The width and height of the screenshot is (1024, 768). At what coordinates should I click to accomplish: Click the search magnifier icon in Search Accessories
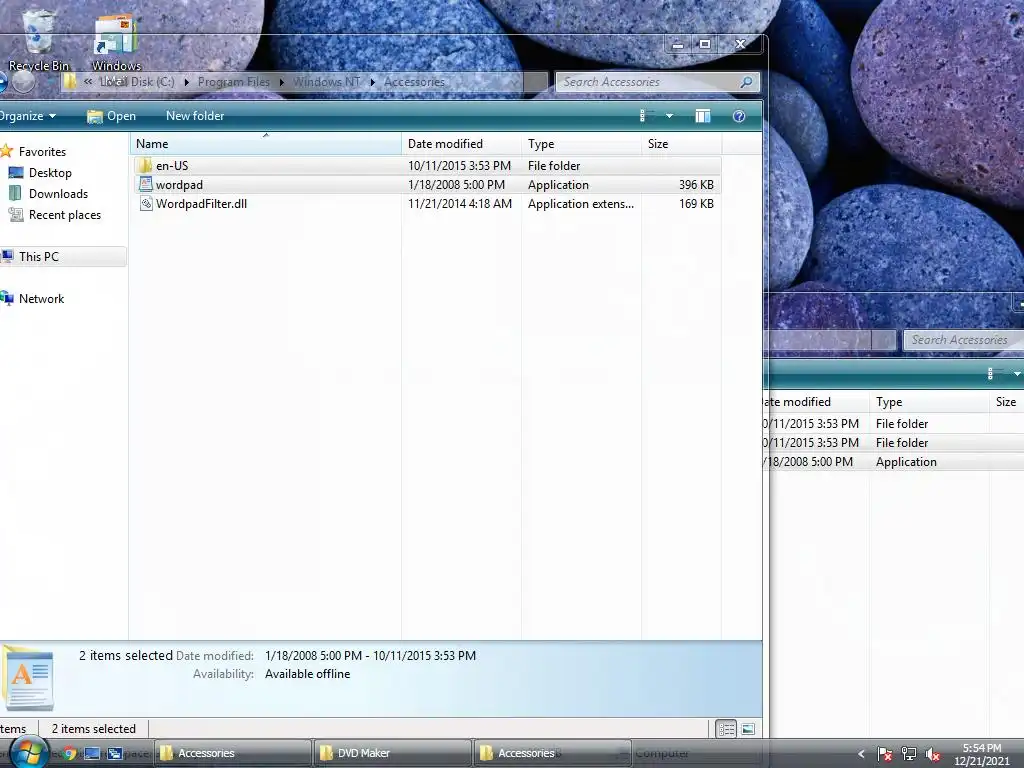pyautogui.click(x=746, y=82)
